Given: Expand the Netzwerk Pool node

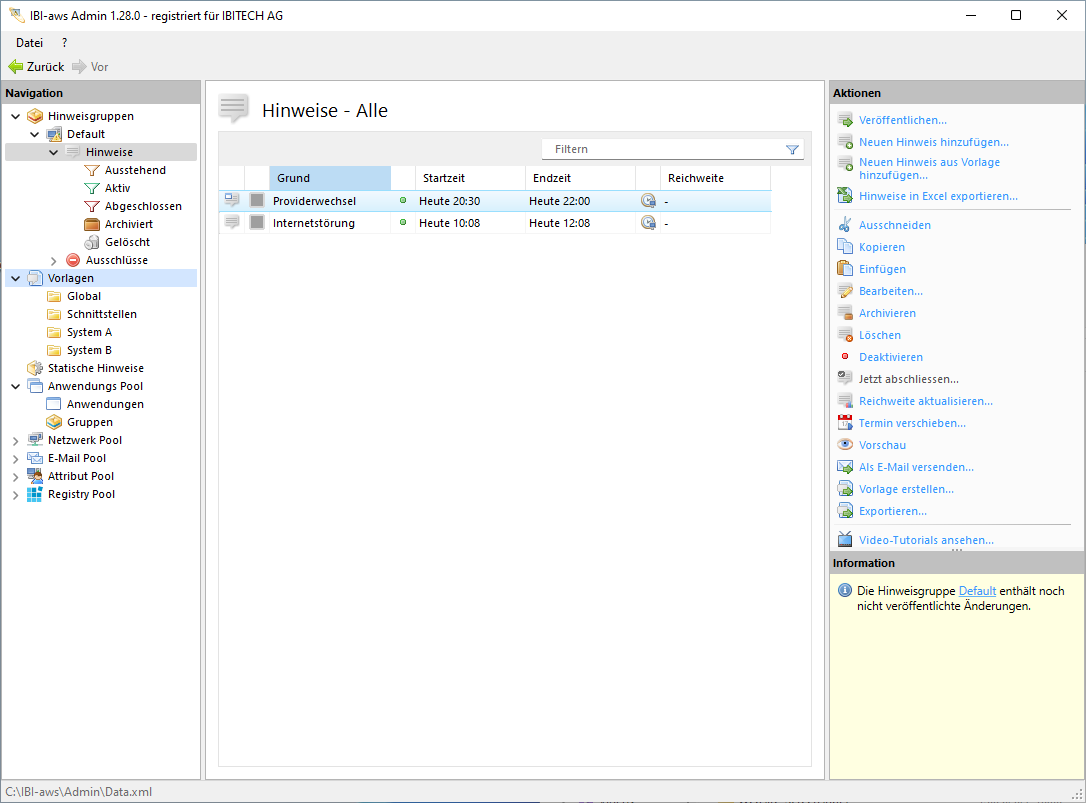Looking at the screenshot, I should coord(15,440).
